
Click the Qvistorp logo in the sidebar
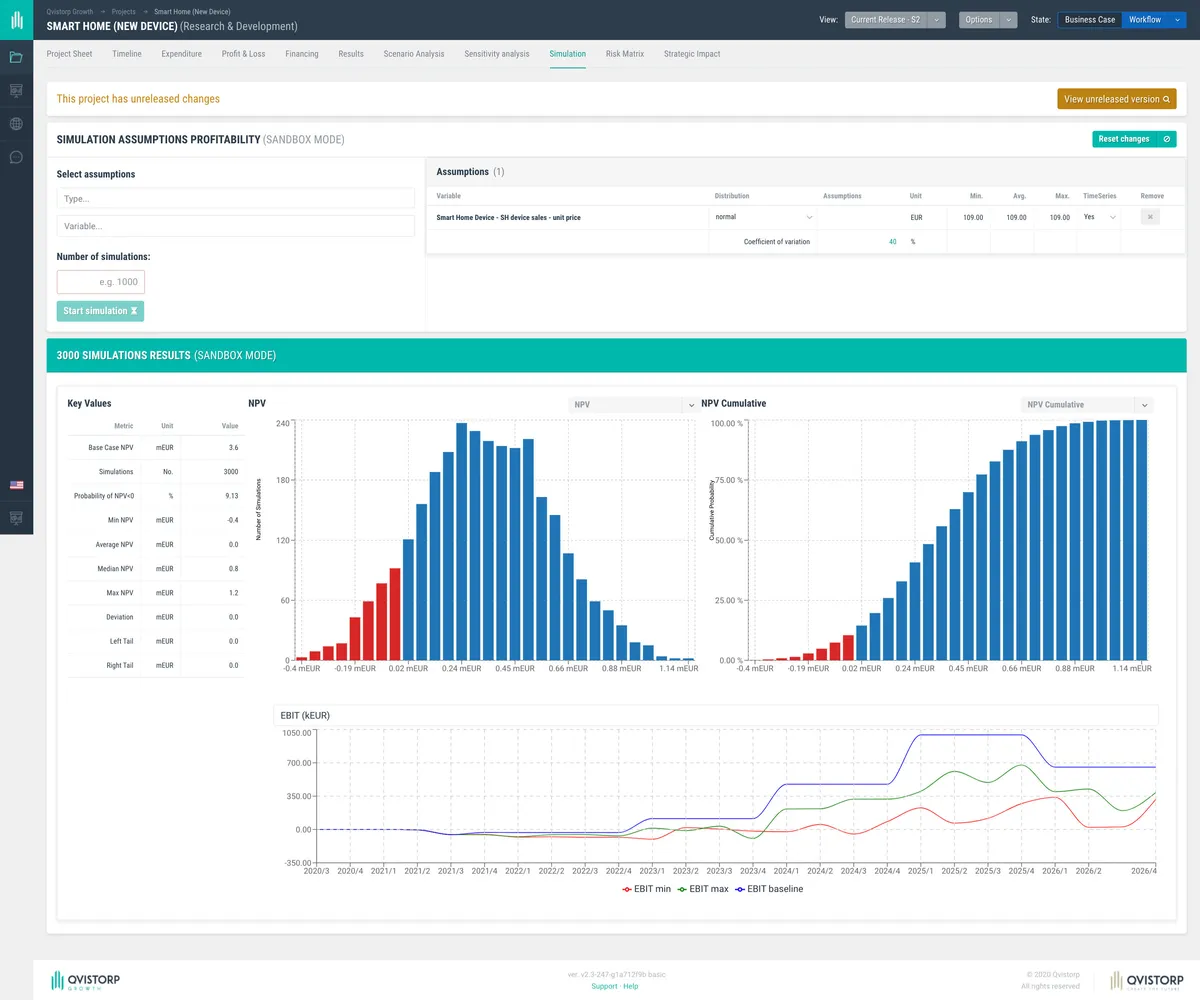(16, 19)
